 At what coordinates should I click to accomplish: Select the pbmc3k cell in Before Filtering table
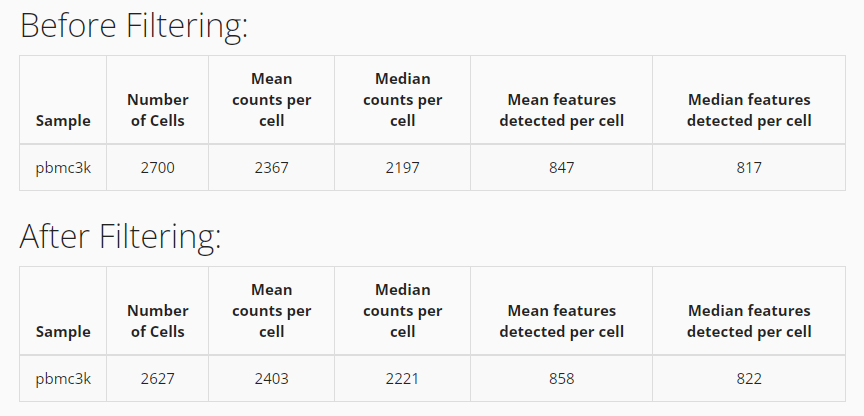[x=63, y=168]
